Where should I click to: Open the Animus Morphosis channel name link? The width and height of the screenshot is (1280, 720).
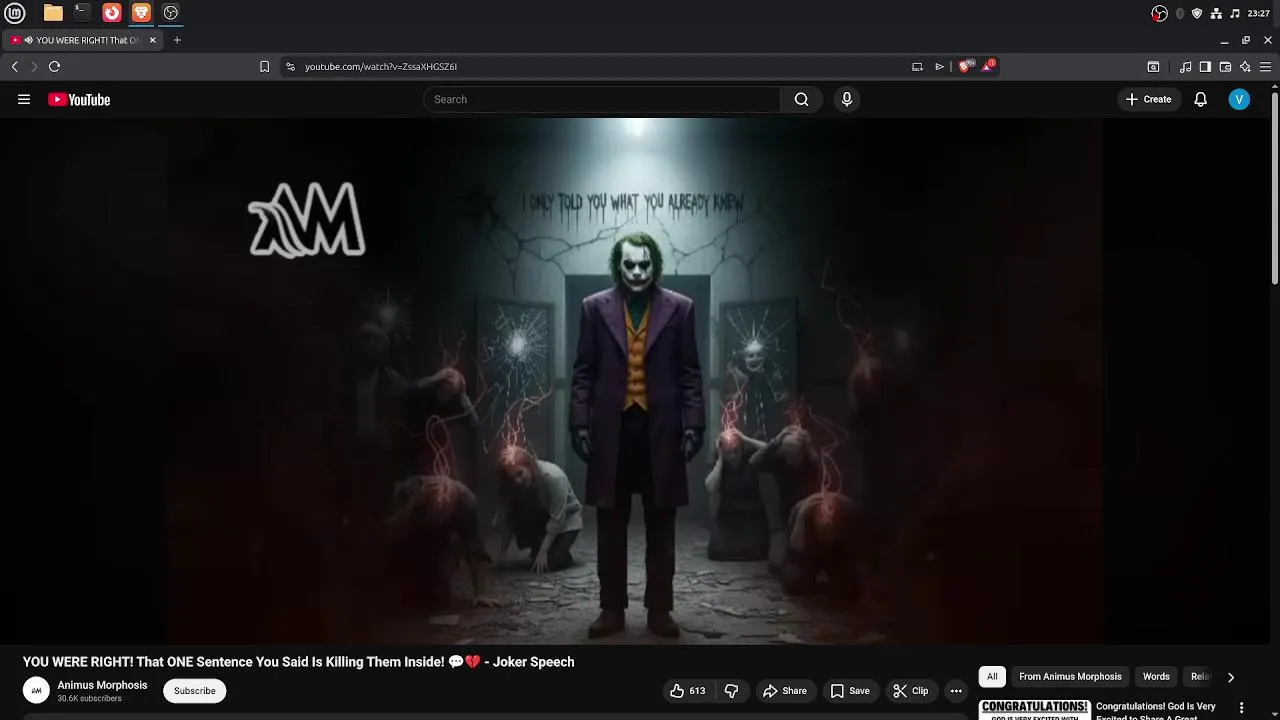coord(102,685)
